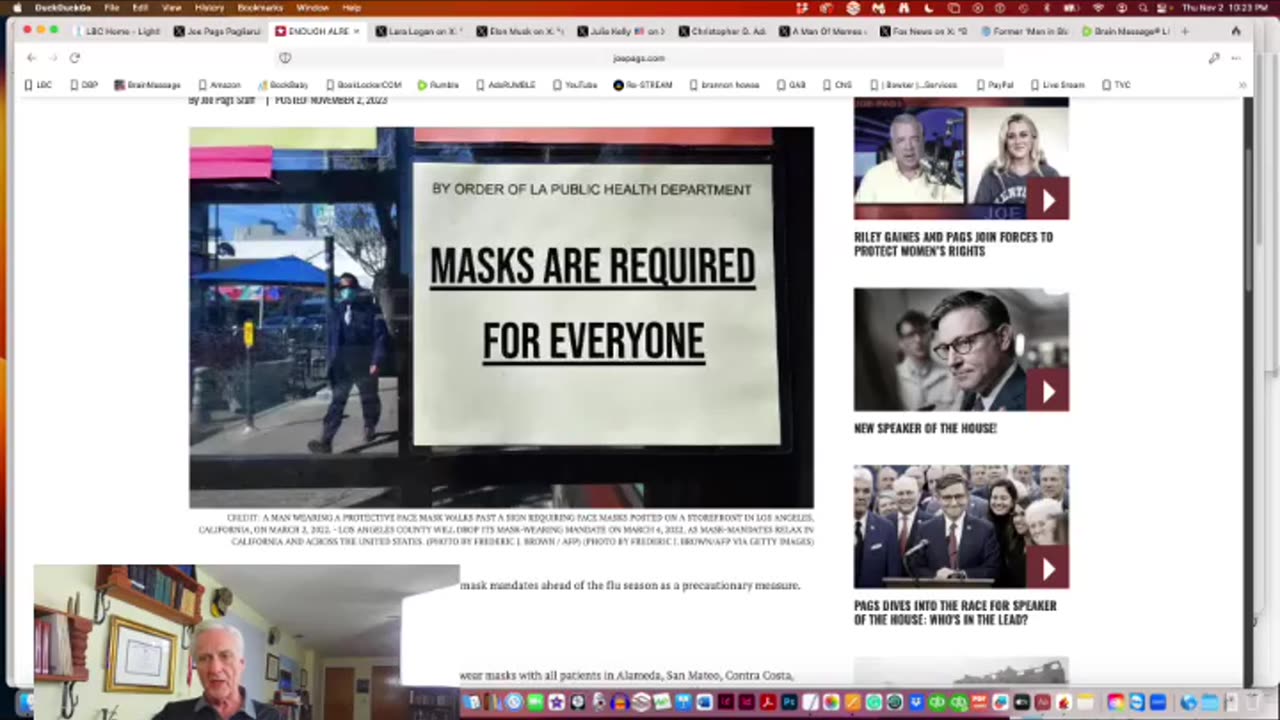Screen dimensions: 1280x720
Task: Switch to the Christopher D. tab
Action: click(720, 31)
